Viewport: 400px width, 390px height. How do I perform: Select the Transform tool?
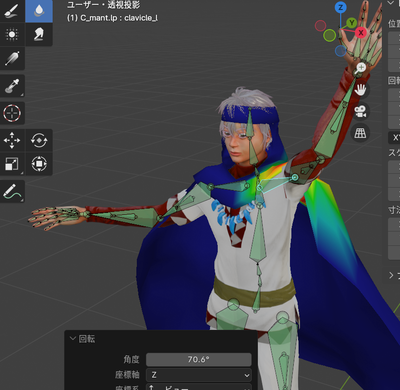[x=39, y=164]
